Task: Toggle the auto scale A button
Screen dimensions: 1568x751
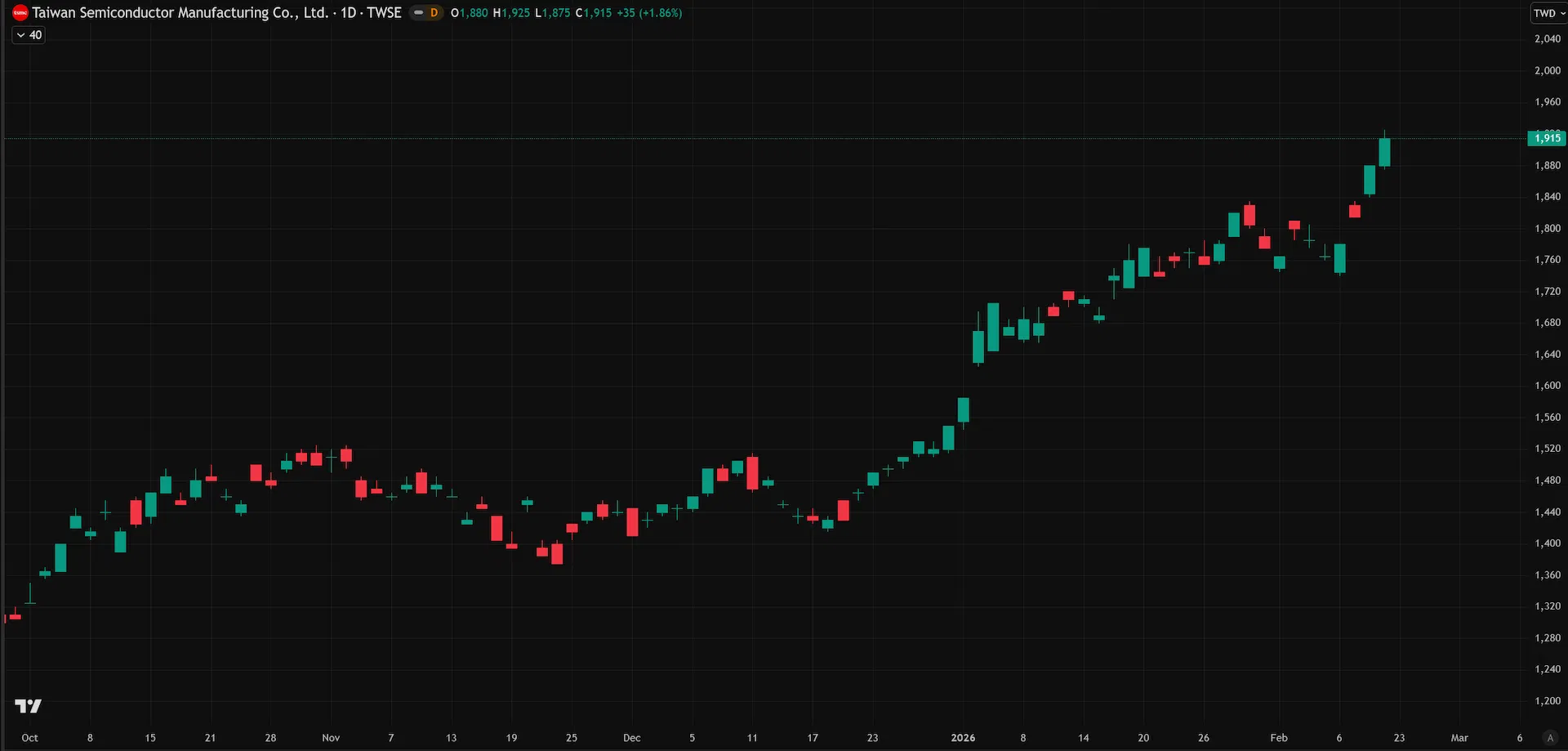Action: tap(1550, 738)
